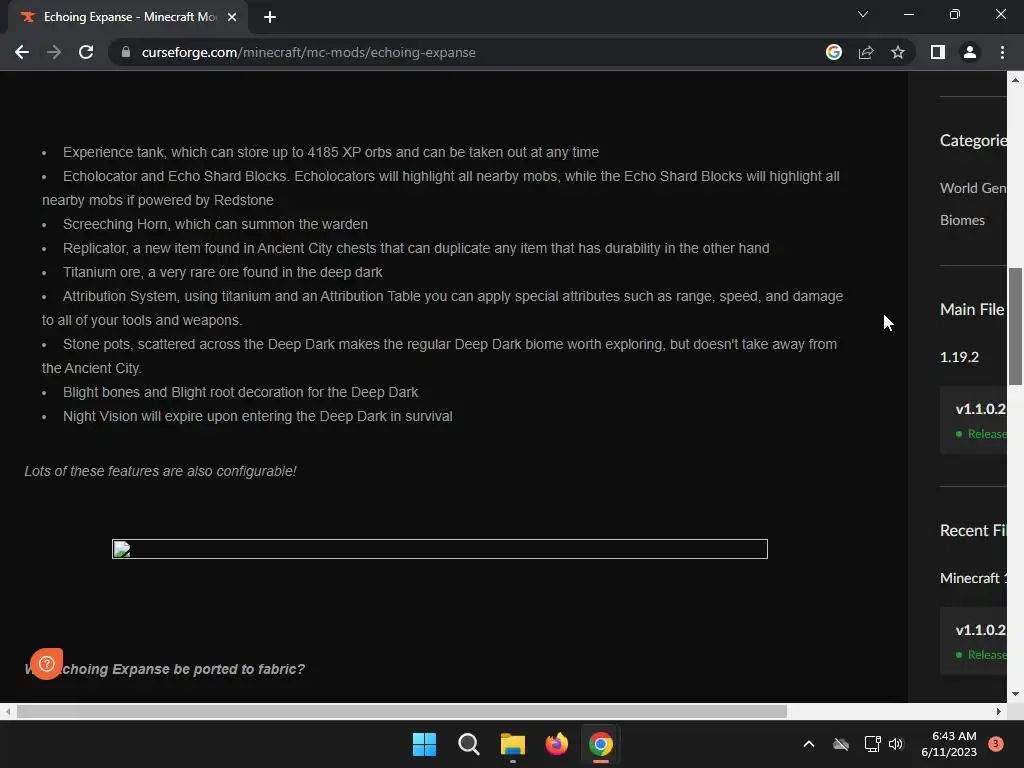Click the horizontal scrollbar thumb
1024x768 pixels.
click(x=402, y=711)
